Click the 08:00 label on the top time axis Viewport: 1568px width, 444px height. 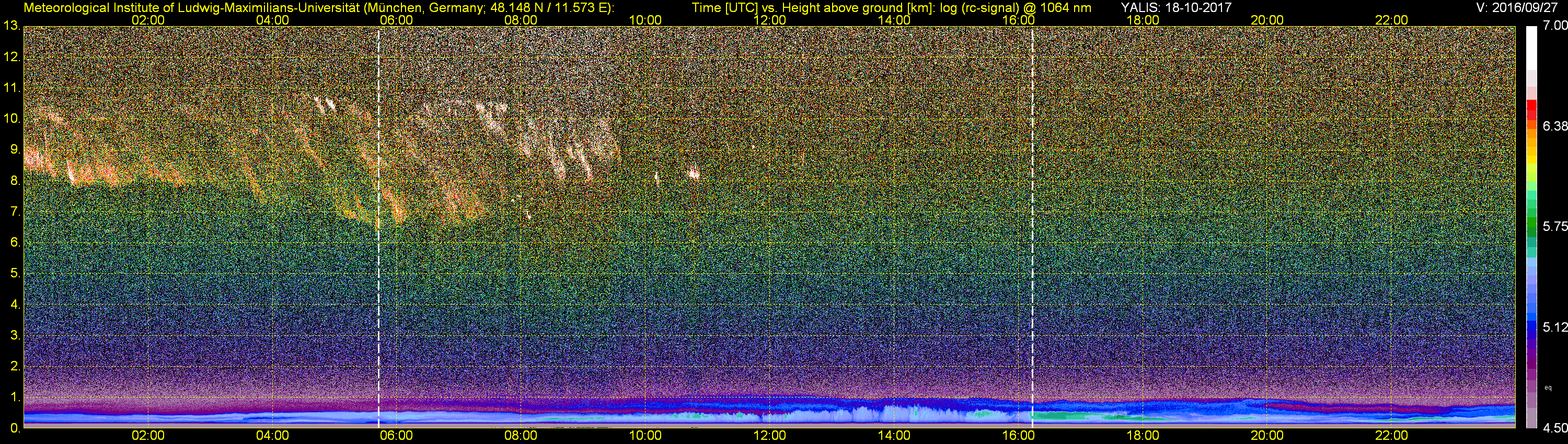click(521, 20)
